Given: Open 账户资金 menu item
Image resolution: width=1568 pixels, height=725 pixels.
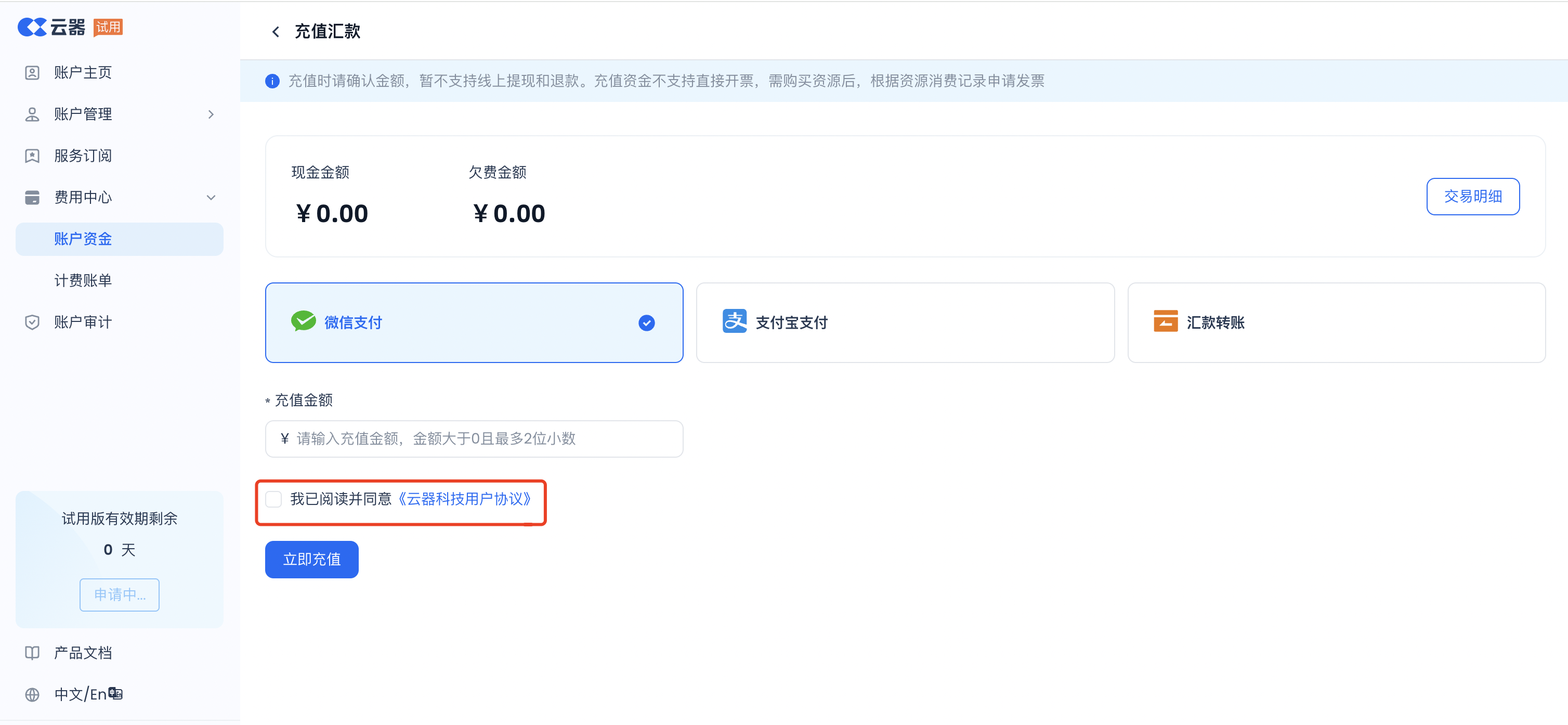Looking at the screenshot, I should point(83,239).
